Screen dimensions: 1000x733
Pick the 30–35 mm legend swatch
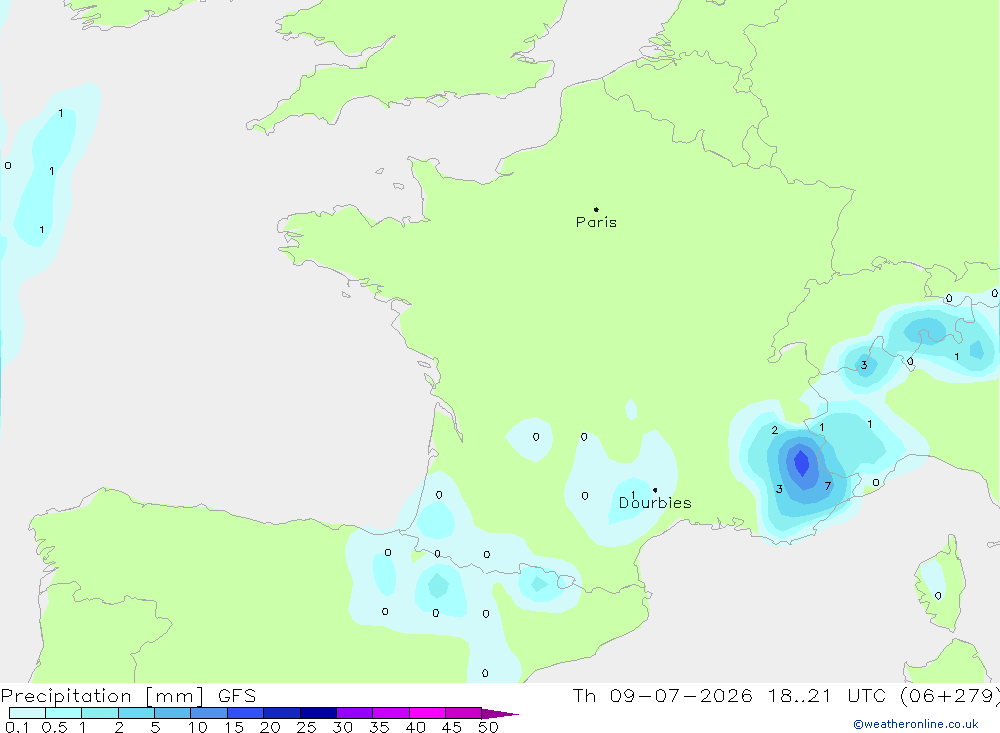tap(355, 713)
